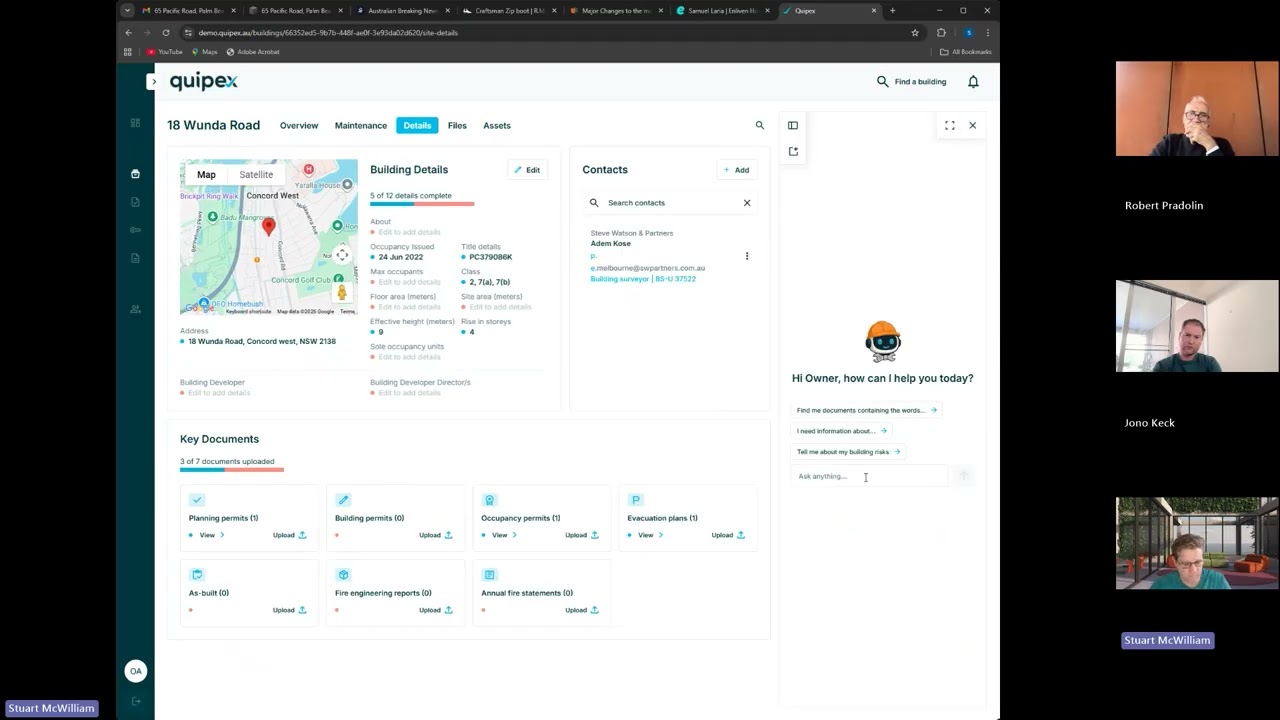Click the Occupancy permits badge icon
This screenshot has width=1280, height=720.
click(x=489, y=500)
